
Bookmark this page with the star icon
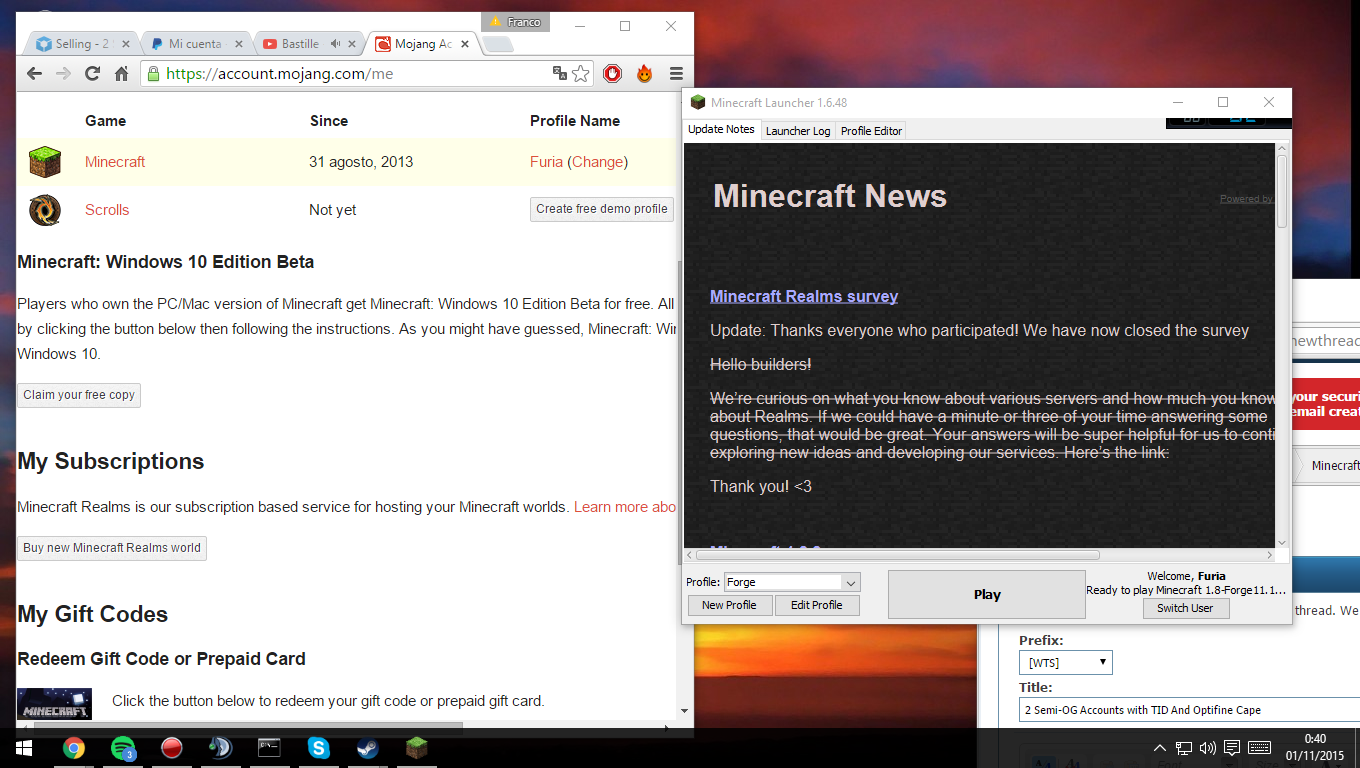pos(581,73)
